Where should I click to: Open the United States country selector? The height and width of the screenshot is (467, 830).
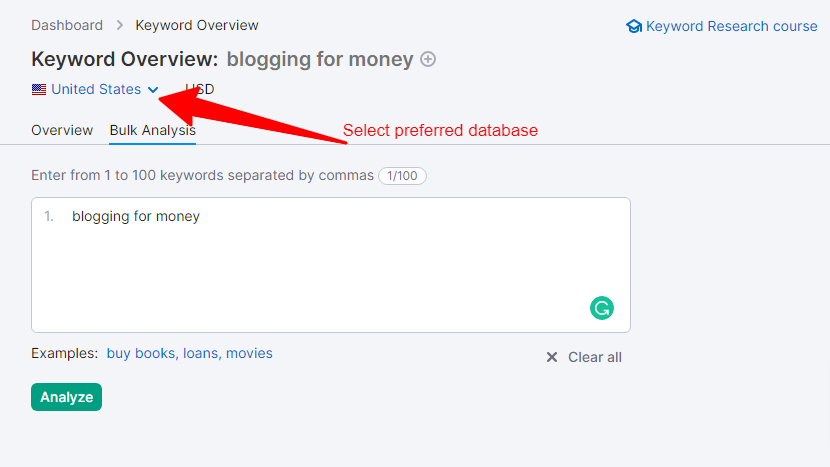tap(95, 89)
